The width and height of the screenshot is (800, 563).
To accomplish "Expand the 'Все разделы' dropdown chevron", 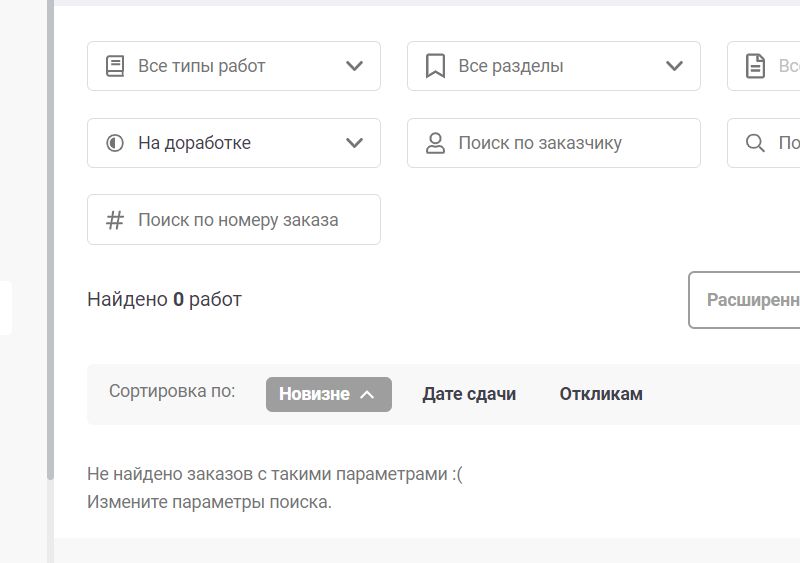I will (674, 66).
